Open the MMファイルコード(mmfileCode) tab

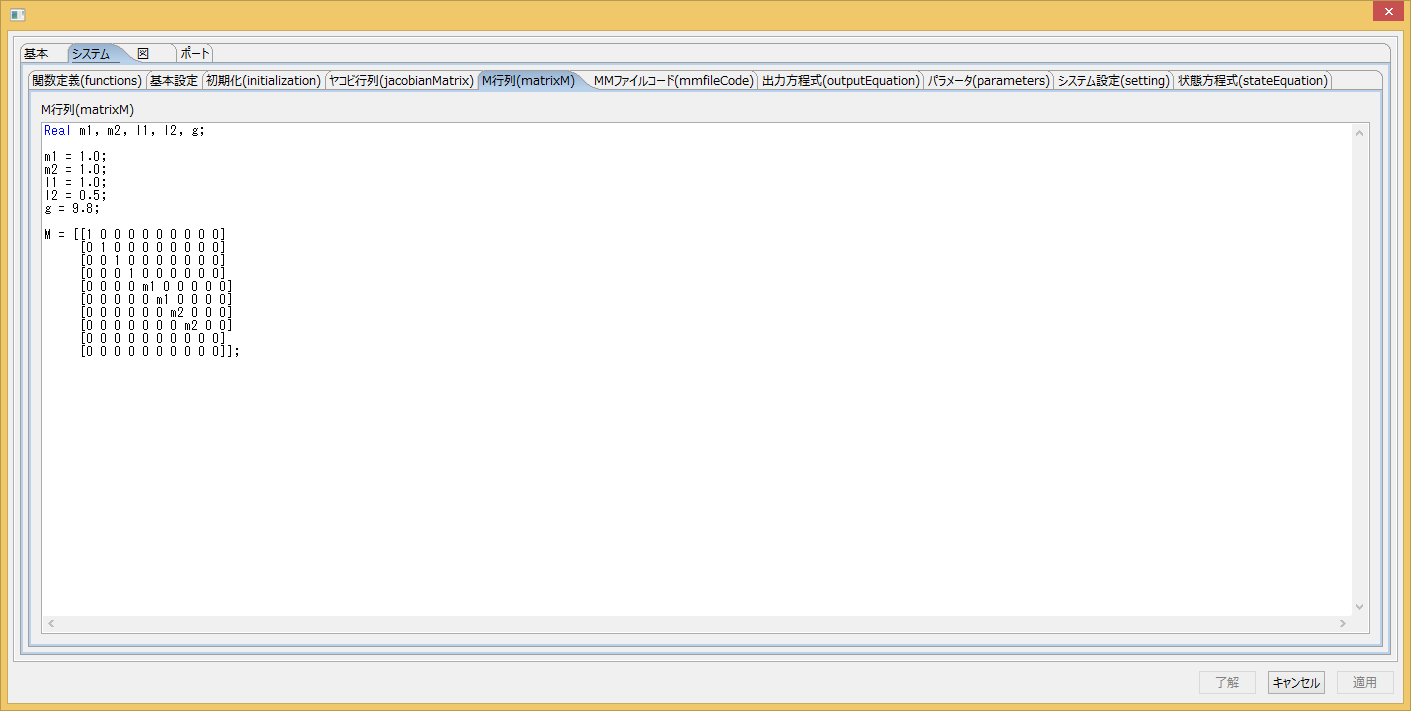673,81
